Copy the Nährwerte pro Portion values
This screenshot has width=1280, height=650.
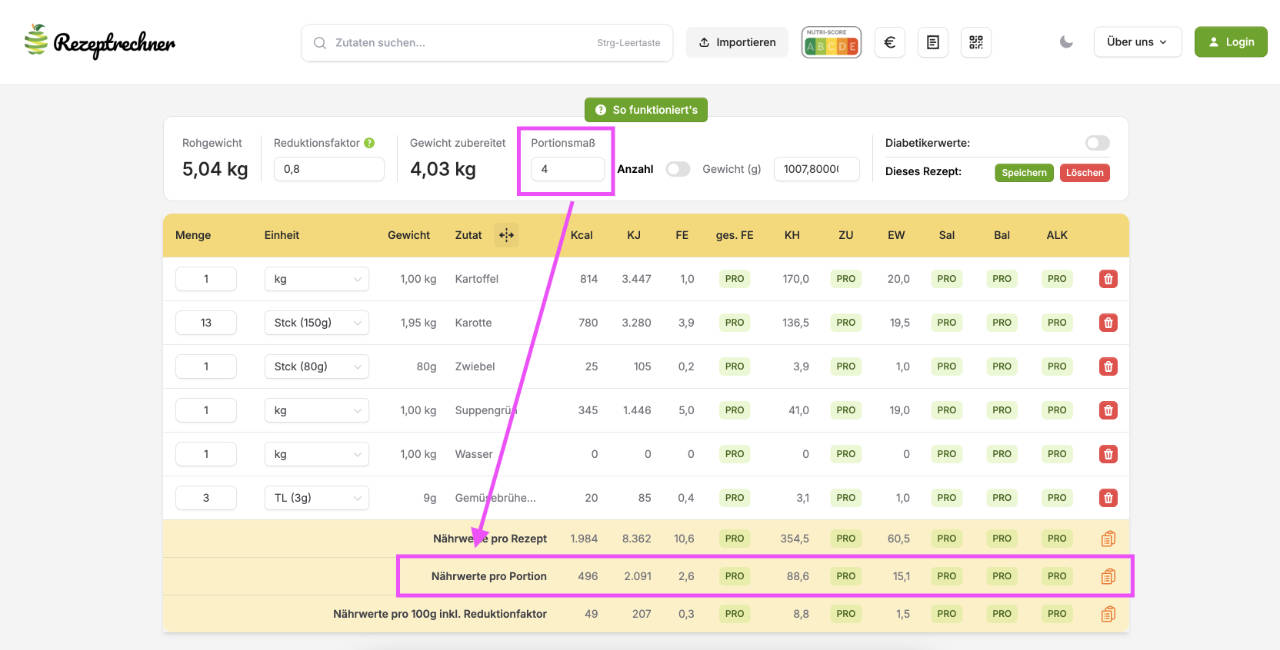pos(1108,576)
